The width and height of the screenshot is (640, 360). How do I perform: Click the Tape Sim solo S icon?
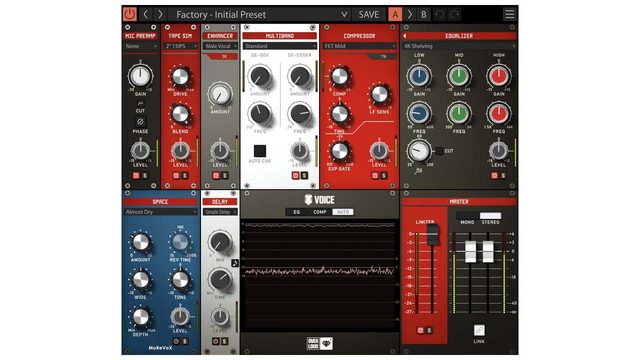tap(184, 176)
